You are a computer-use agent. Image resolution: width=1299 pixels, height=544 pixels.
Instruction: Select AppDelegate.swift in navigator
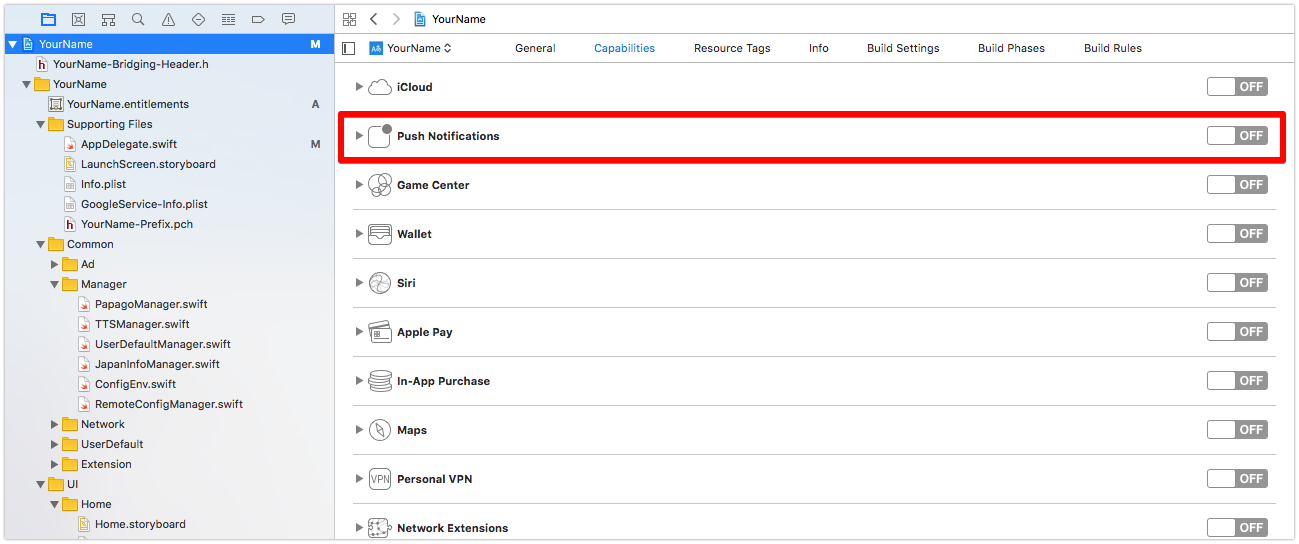pyautogui.click(x=129, y=144)
